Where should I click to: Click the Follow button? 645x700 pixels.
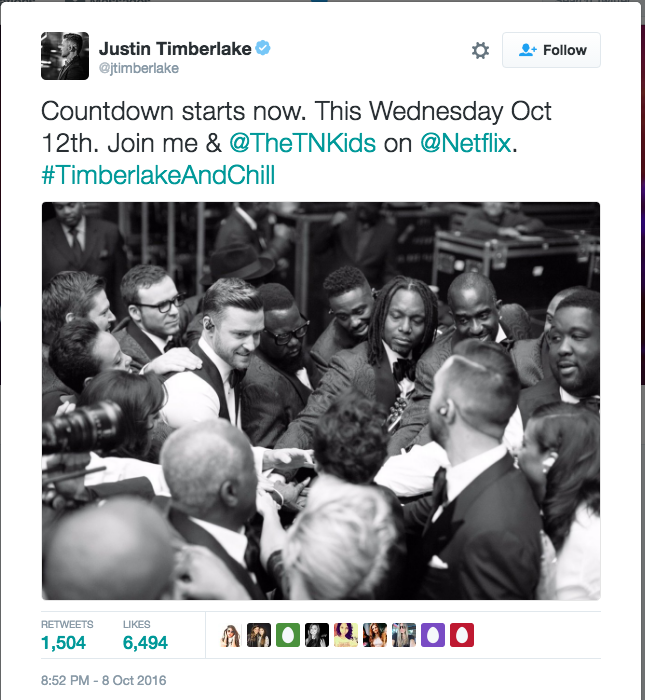click(x=551, y=50)
